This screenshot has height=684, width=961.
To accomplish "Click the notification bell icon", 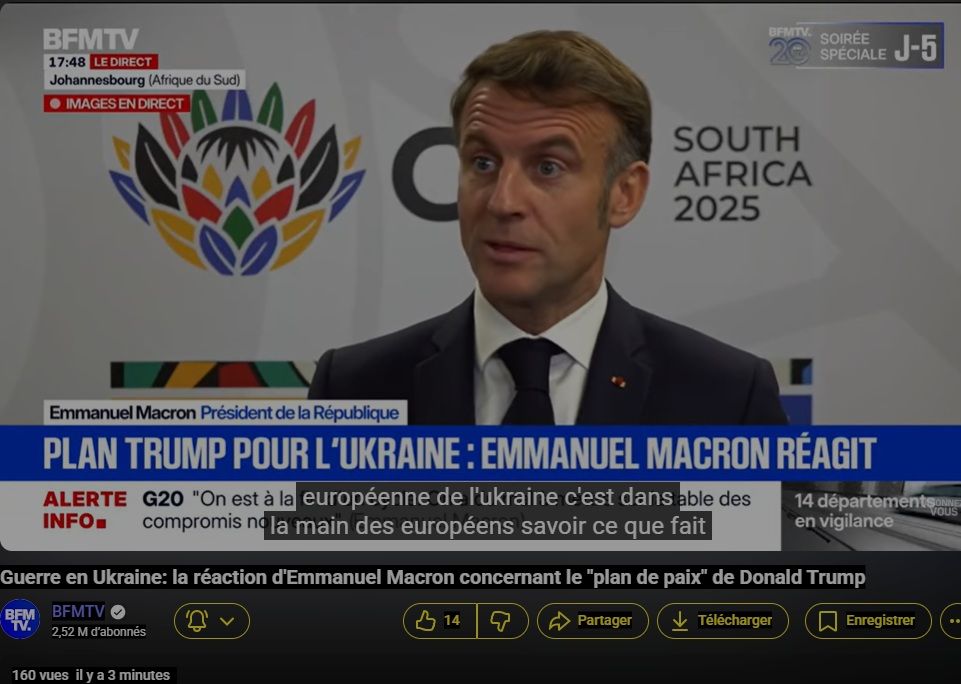I will [197, 621].
